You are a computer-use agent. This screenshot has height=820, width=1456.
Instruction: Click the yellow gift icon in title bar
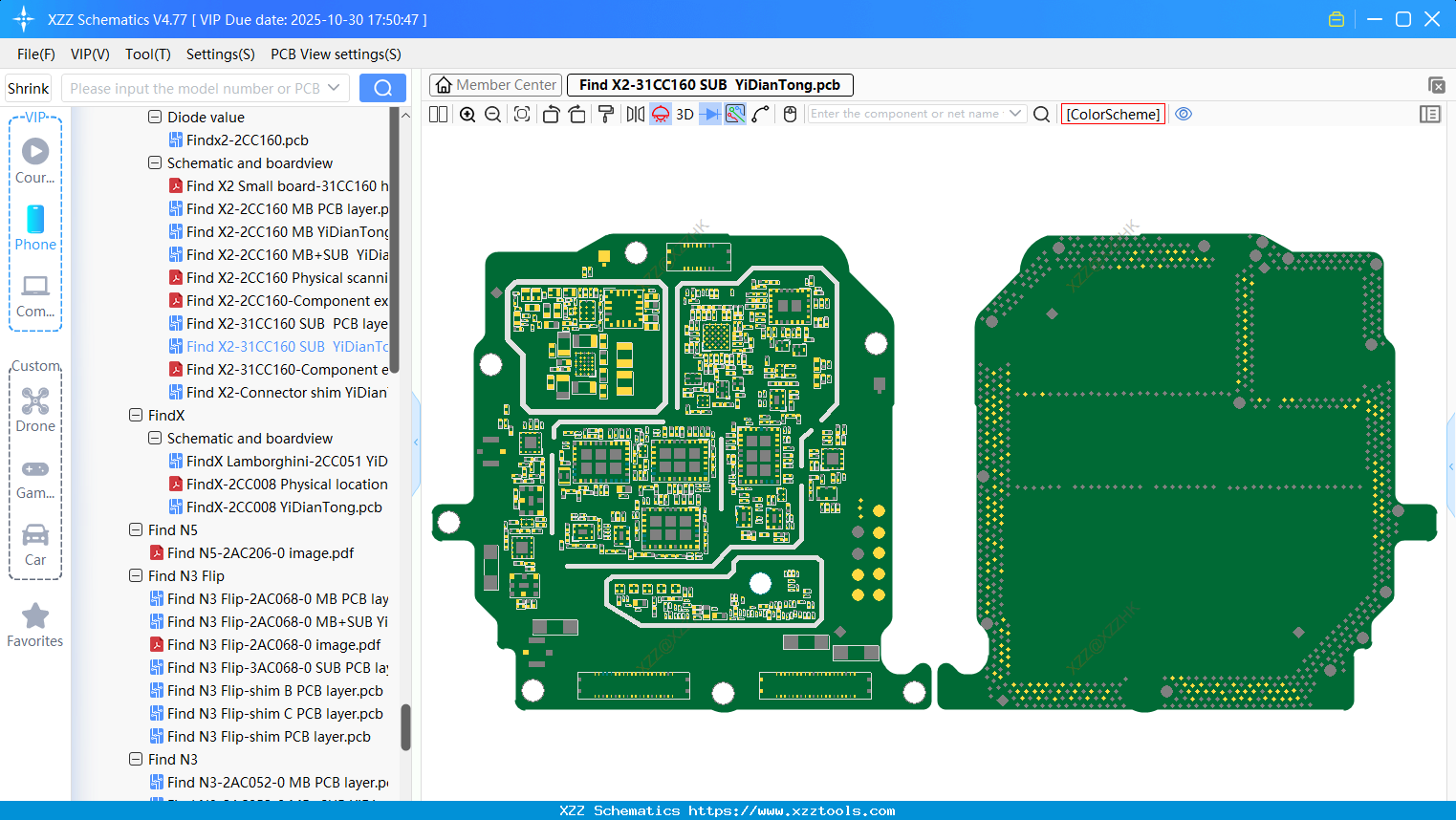pos(1336,19)
